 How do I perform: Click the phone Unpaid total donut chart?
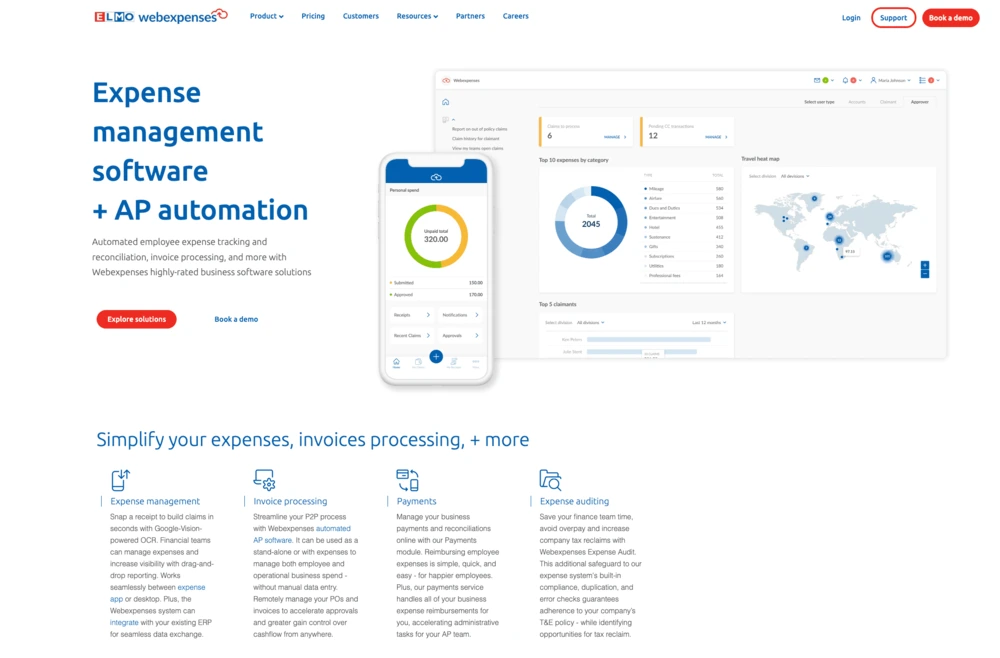[436, 237]
